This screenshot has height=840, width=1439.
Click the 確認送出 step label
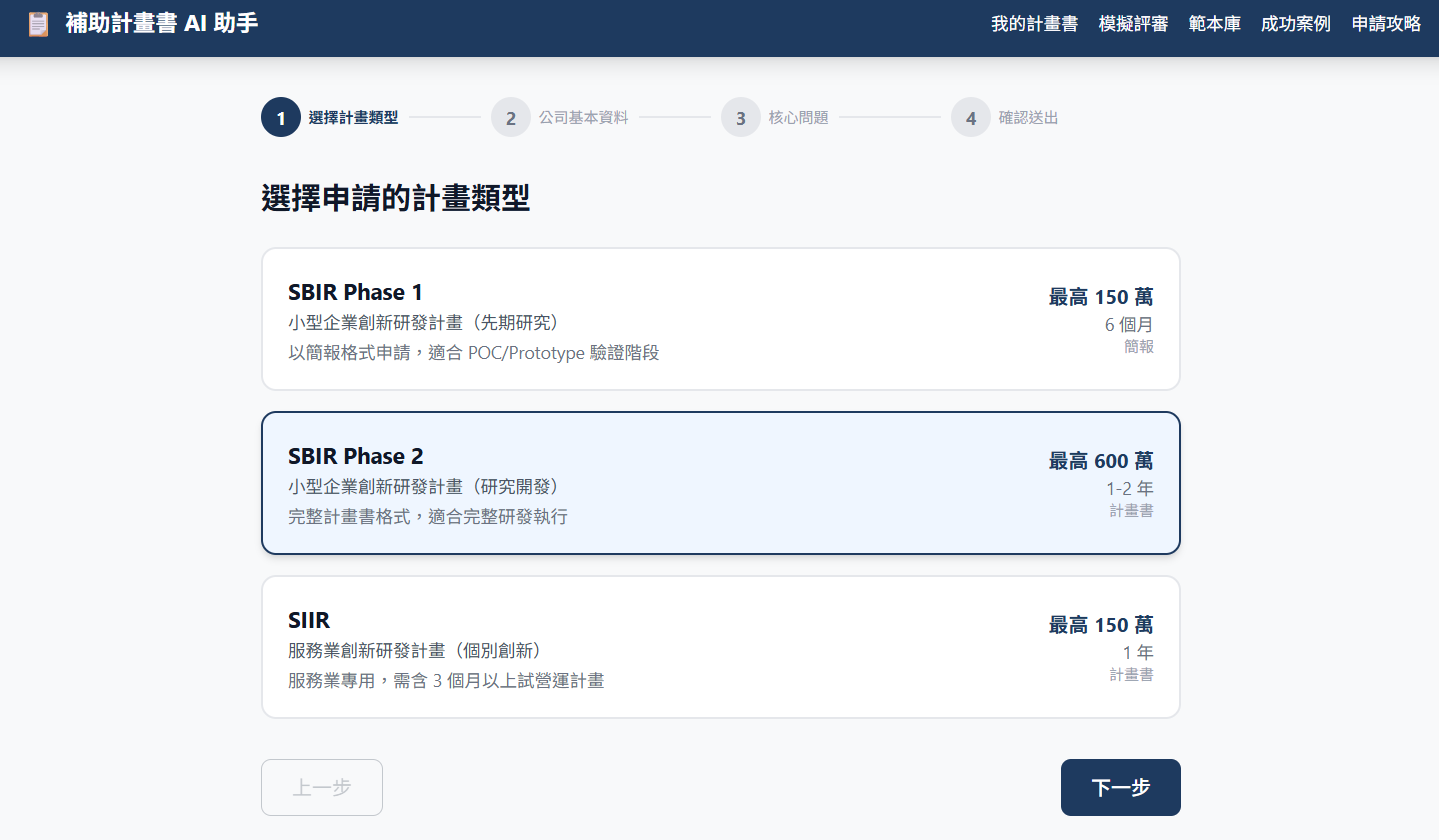[x=1028, y=118]
